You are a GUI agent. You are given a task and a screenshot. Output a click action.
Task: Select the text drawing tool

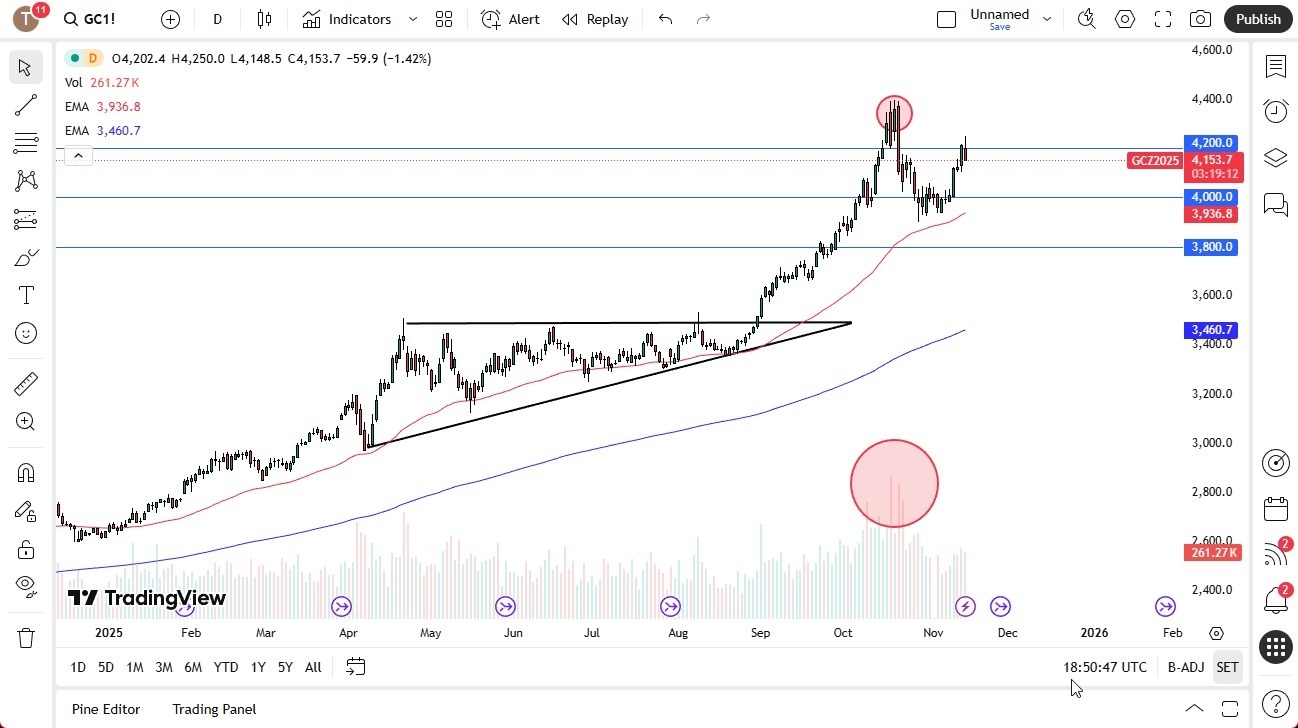pos(26,294)
